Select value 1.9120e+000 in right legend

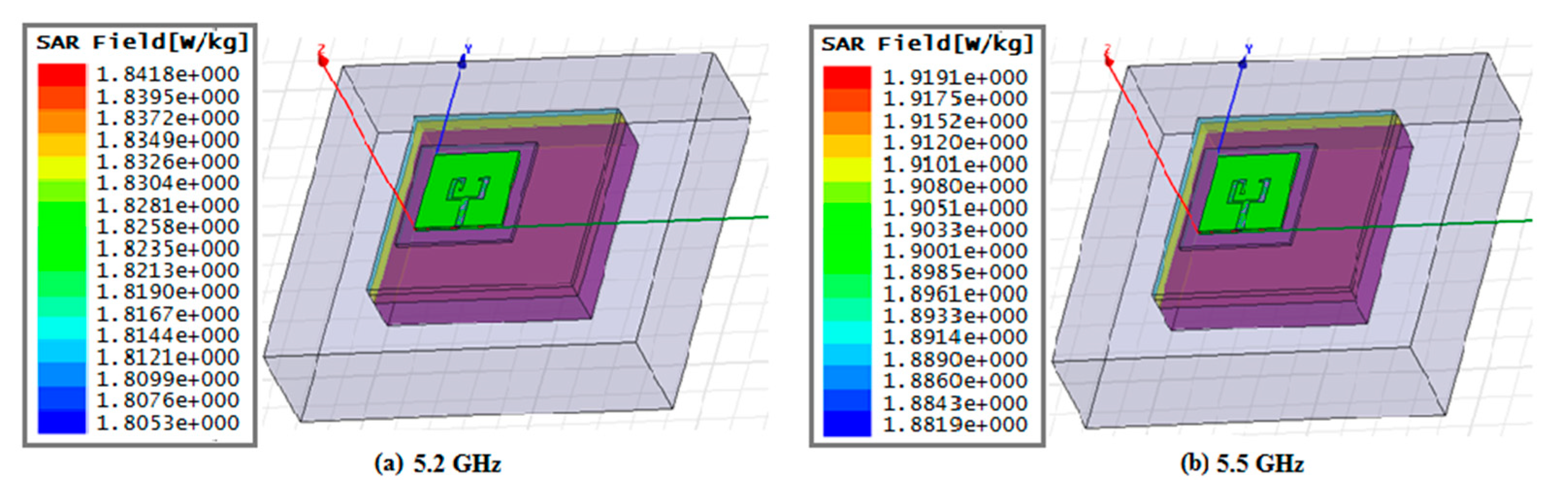pyautogui.click(x=955, y=143)
